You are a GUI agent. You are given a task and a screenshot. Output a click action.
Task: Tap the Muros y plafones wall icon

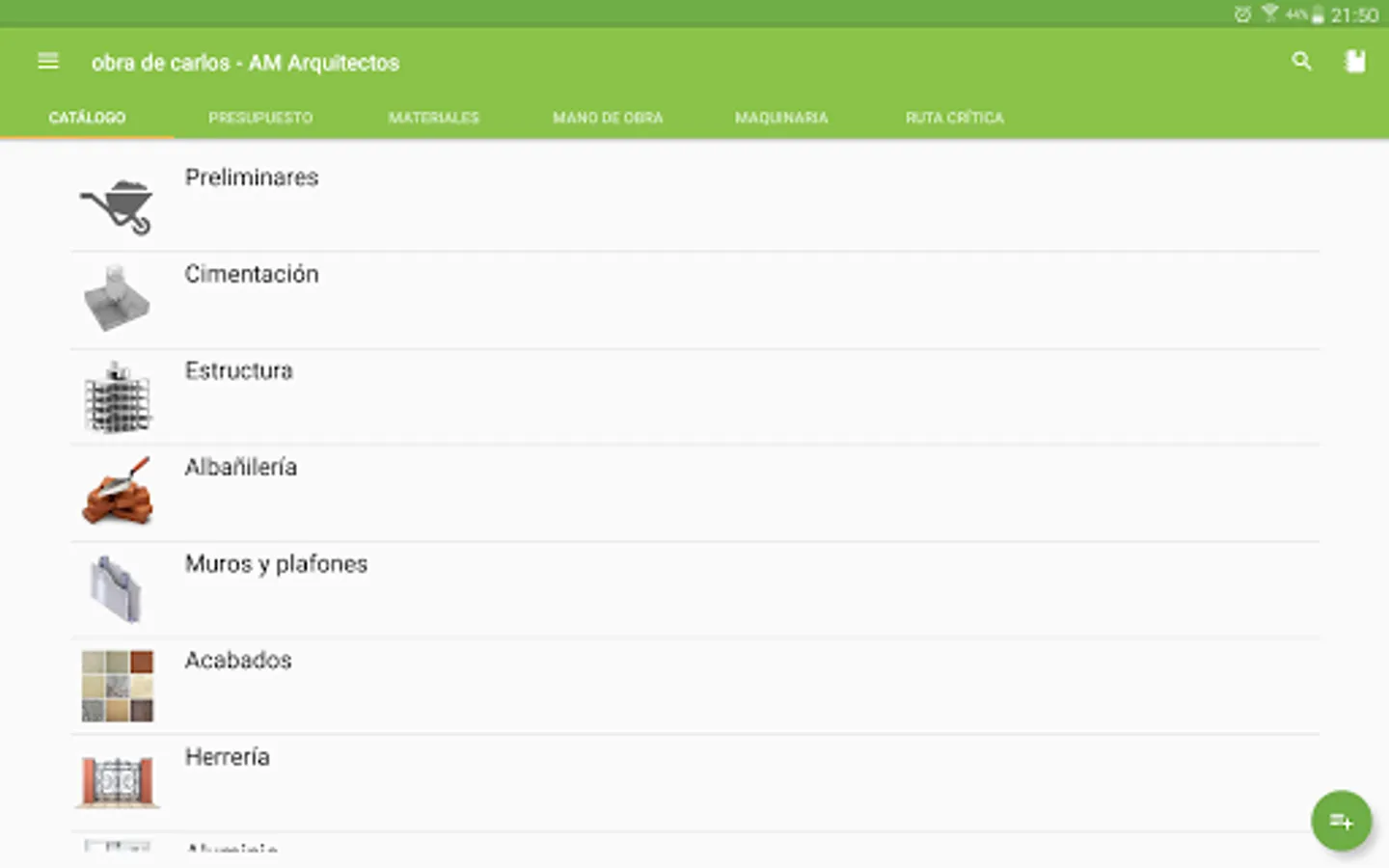117,589
